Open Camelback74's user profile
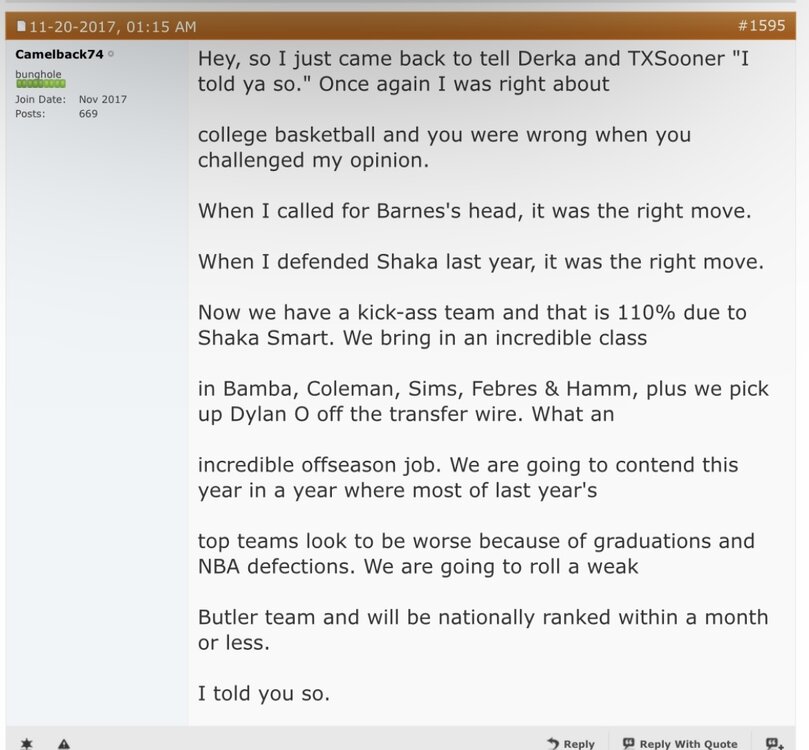The height and width of the screenshot is (750, 809). coord(59,54)
